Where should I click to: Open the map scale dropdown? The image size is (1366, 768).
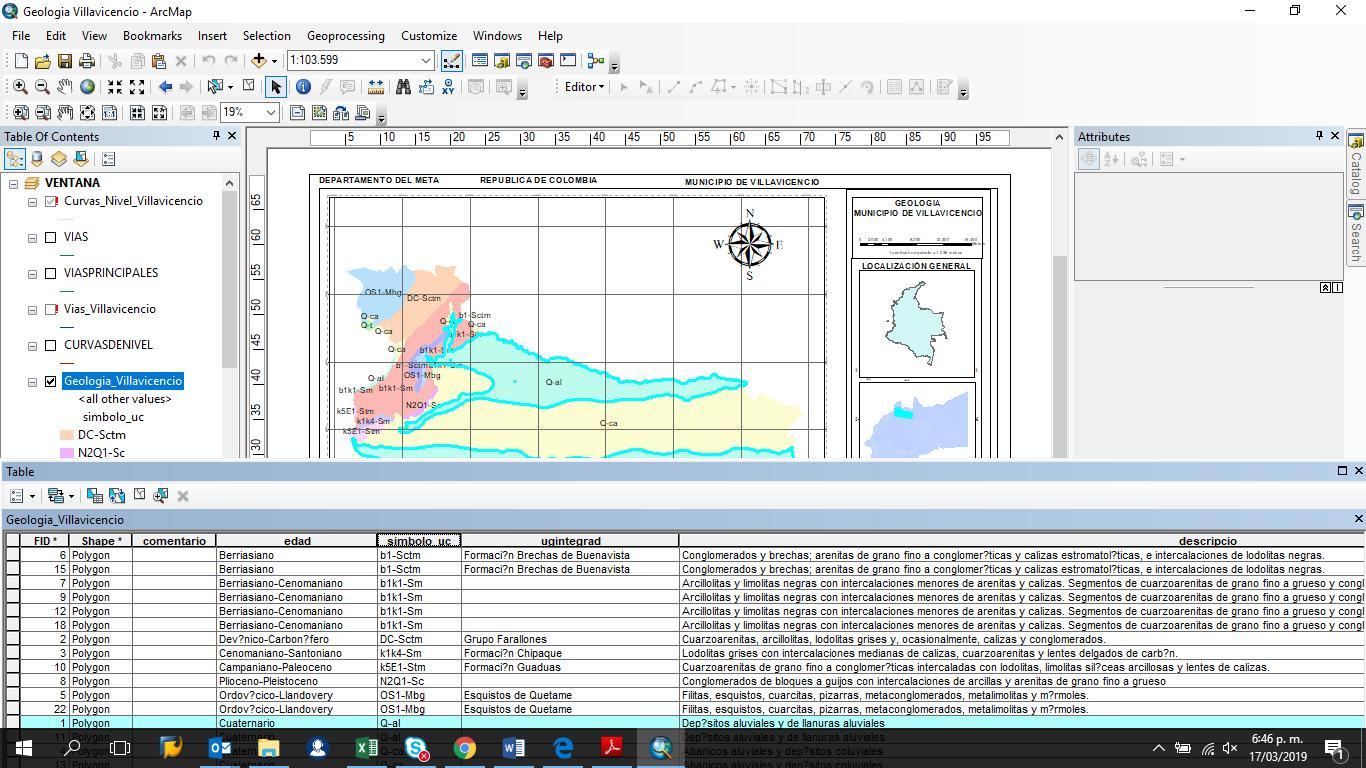(425, 61)
